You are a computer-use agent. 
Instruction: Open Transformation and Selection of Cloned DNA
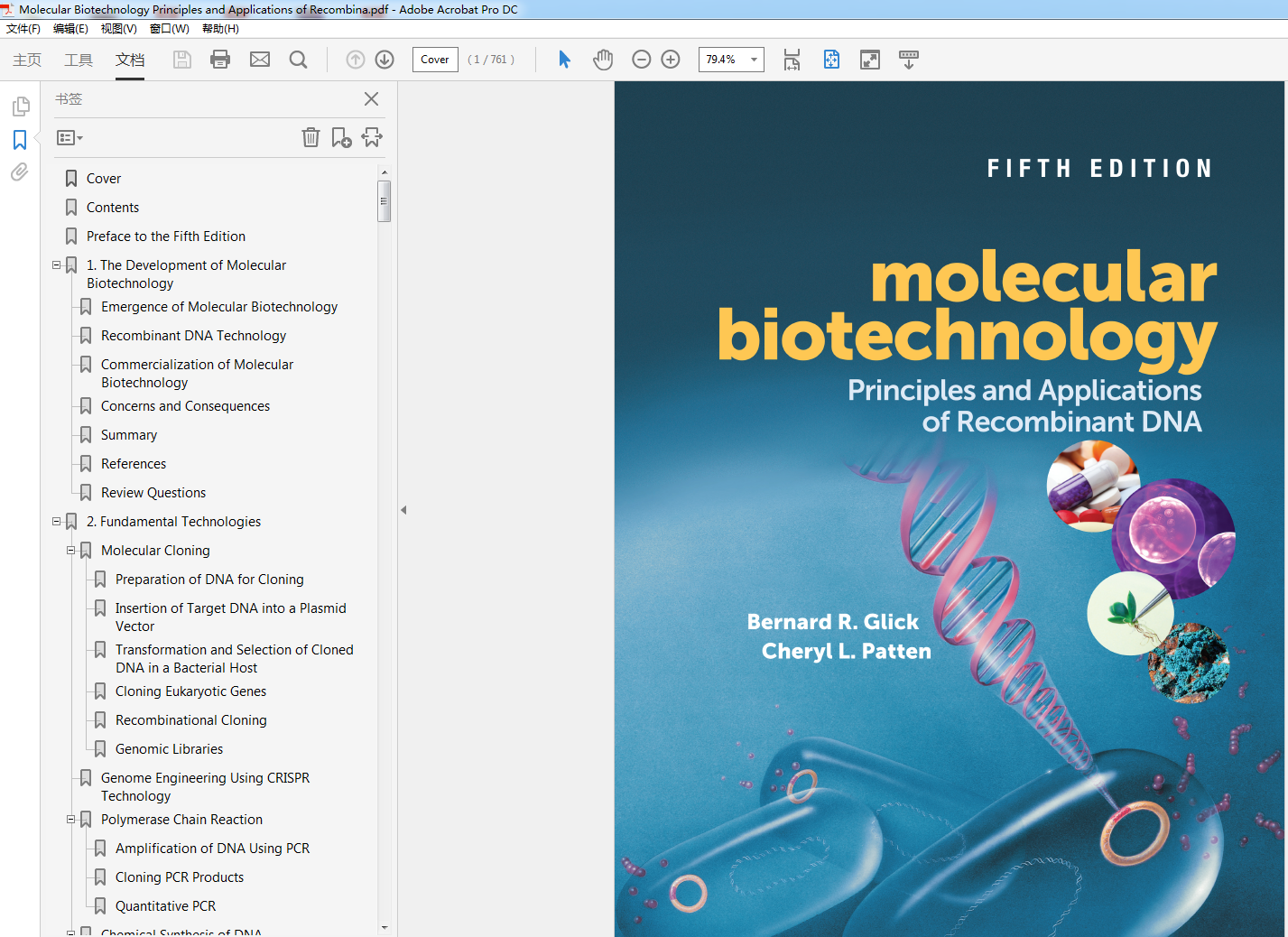tap(235, 659)
